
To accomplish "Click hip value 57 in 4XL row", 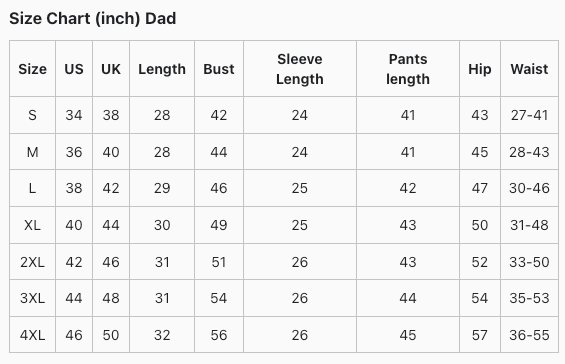I will click(480, 335).
